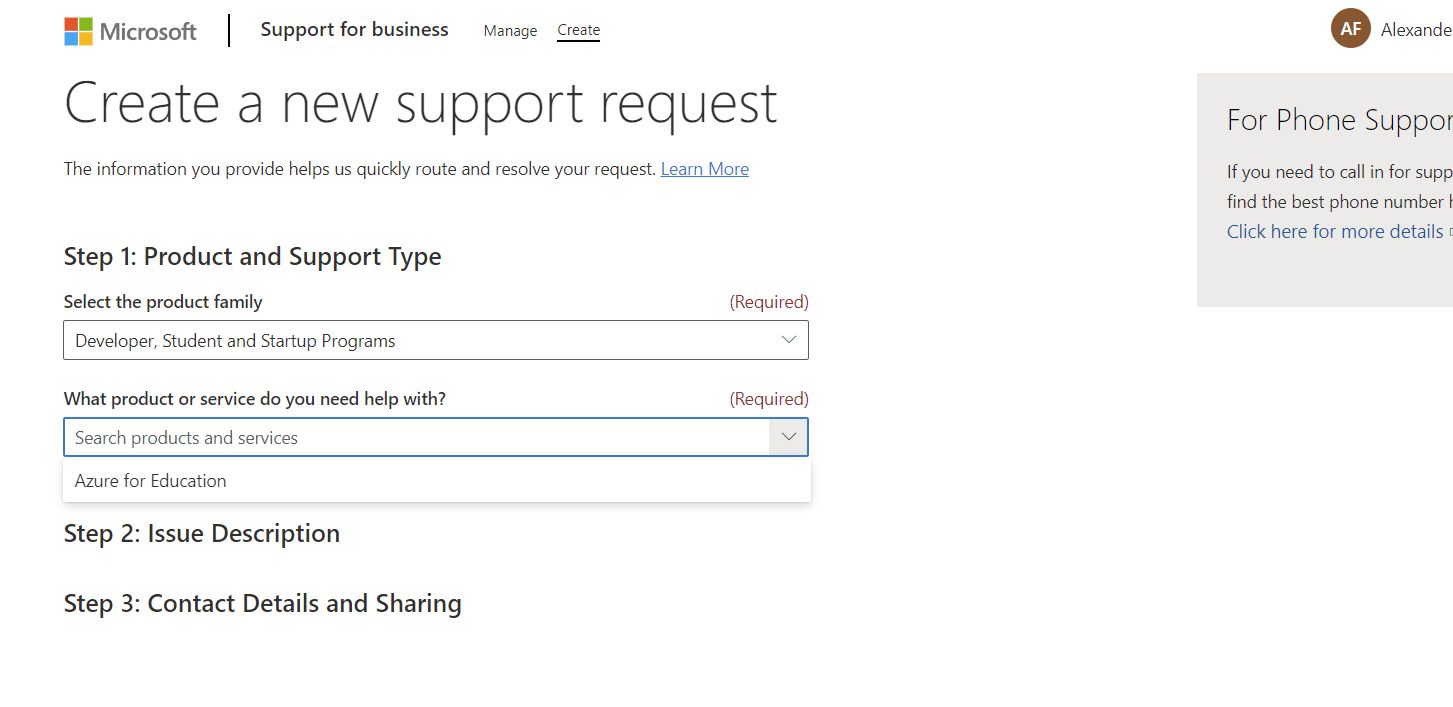Open the Learn More link
1453x707 pixels.
pyautogui.click(x=705, y=169)
